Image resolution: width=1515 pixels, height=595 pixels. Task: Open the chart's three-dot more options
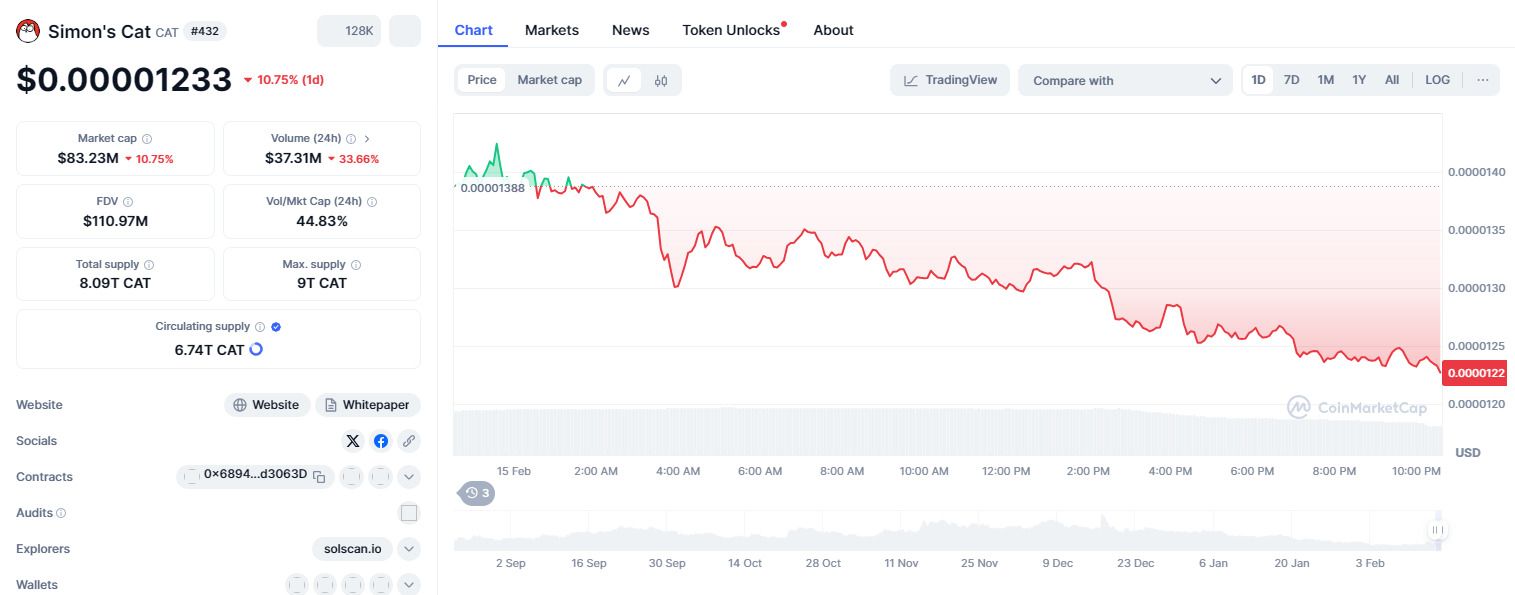[1482, 80]
